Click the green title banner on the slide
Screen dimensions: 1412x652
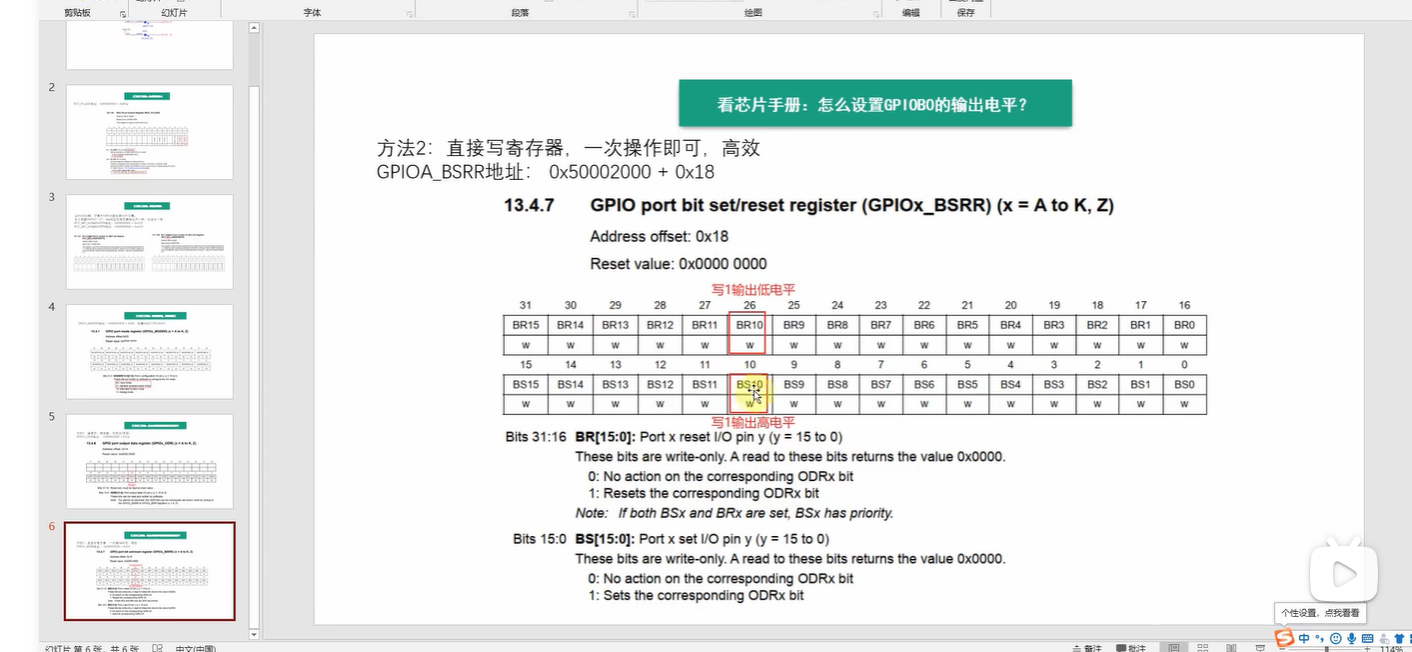pos(875,103)
